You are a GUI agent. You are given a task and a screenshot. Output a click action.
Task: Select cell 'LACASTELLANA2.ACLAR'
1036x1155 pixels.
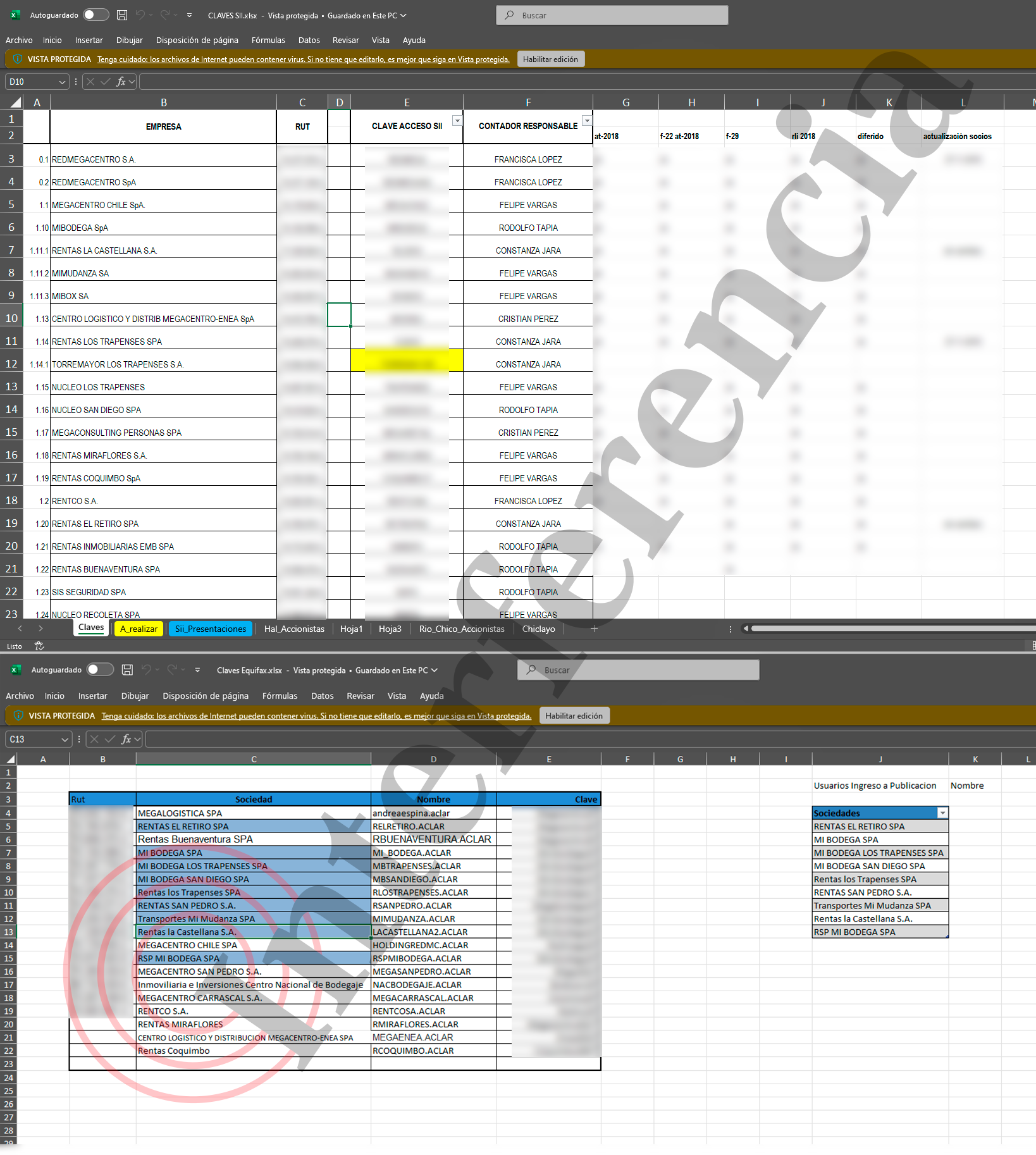(x=433, y=932)
